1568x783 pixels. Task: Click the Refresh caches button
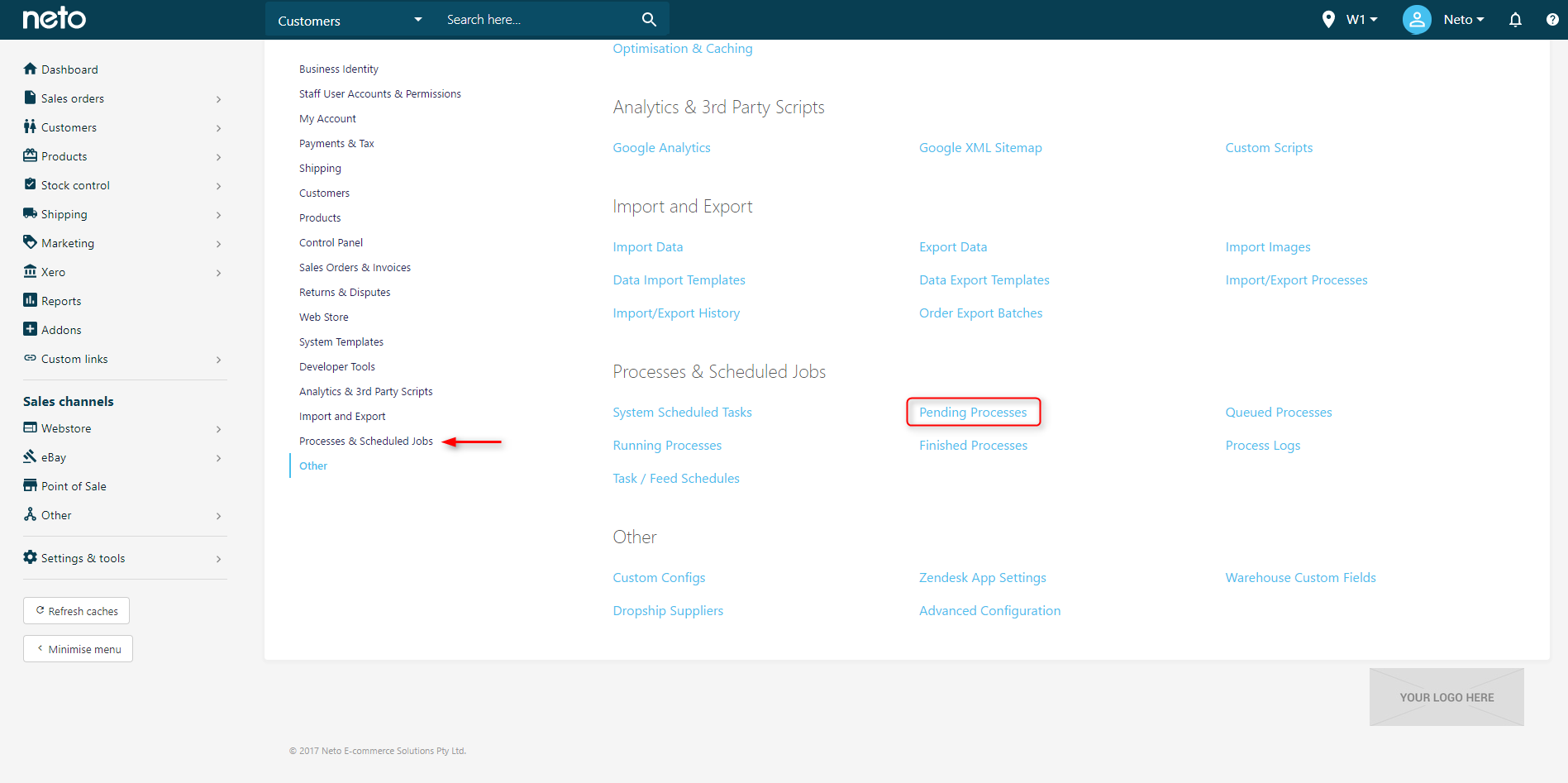(76, 611)
